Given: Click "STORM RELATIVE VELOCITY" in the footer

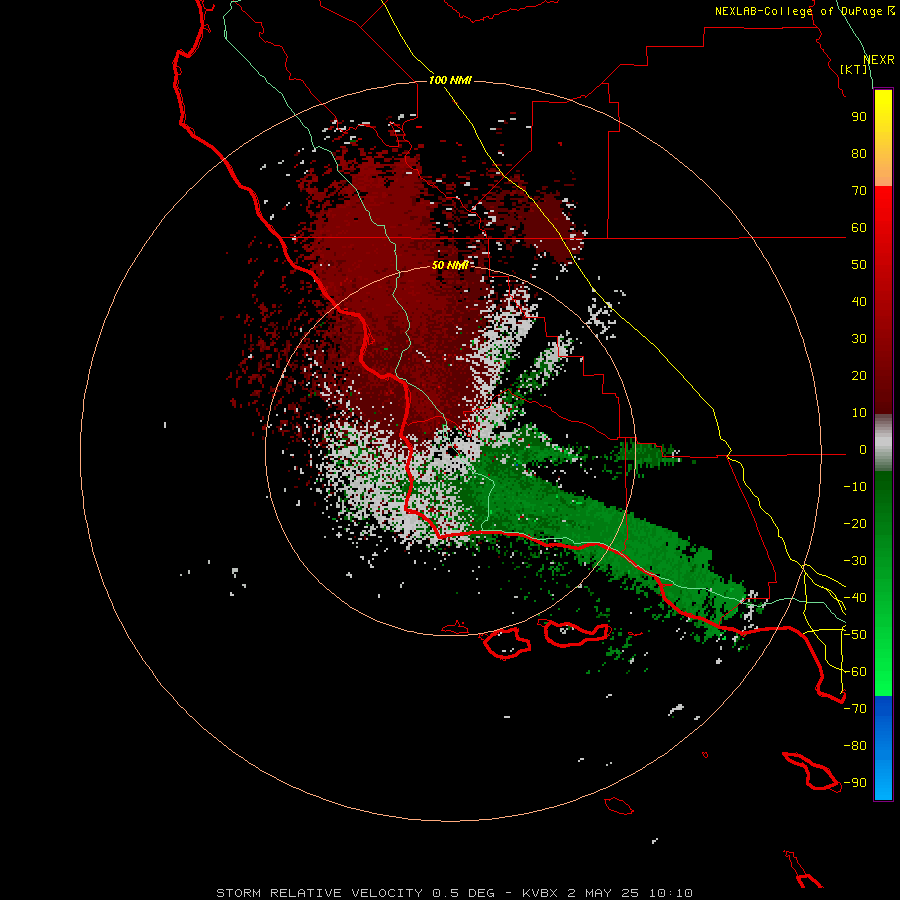Looking at the screenshot, I should [x=320, y=893].
